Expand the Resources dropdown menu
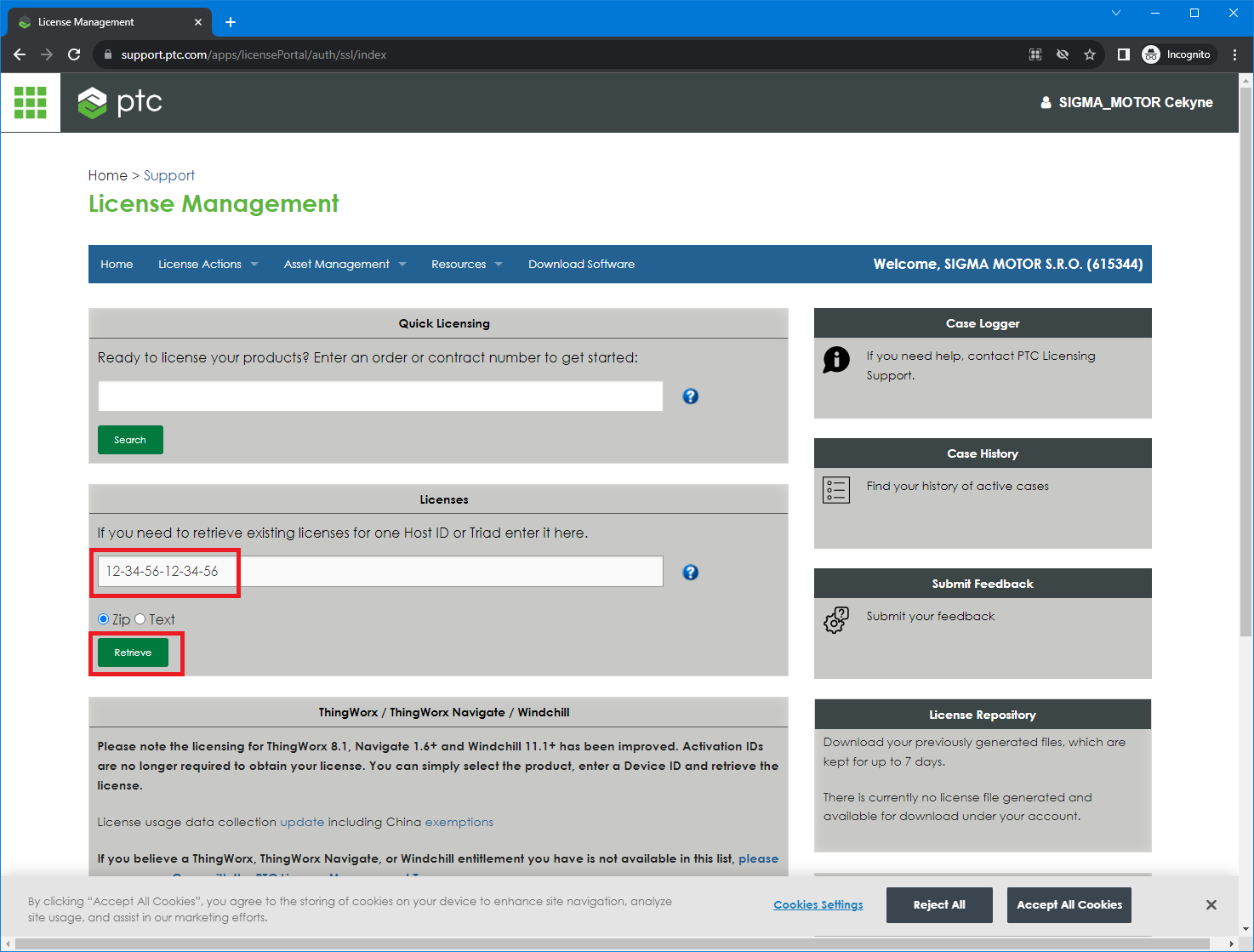The height and width of the screenshot is (952, 1254). coord(466,264)
